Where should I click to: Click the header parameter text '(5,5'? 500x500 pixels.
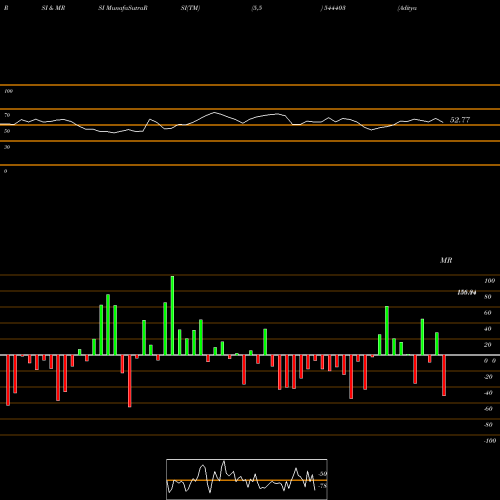(x=257, y=8)
